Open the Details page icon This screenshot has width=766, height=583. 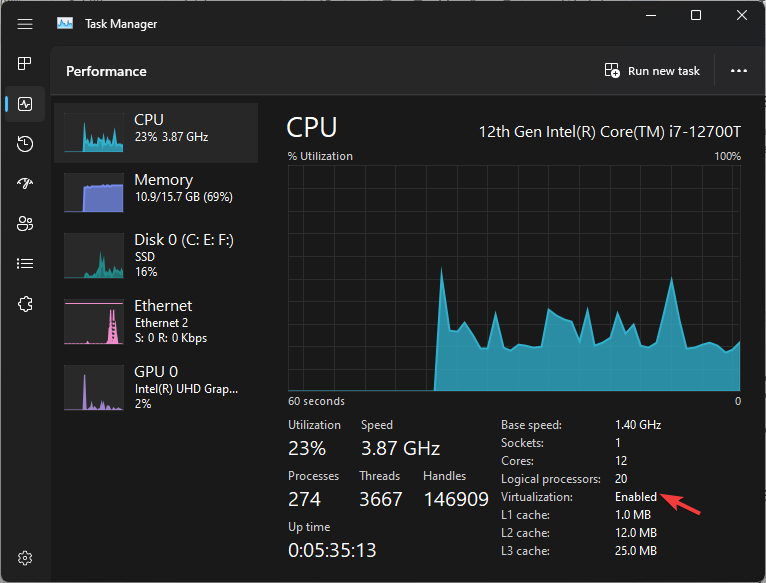point(25,264)
